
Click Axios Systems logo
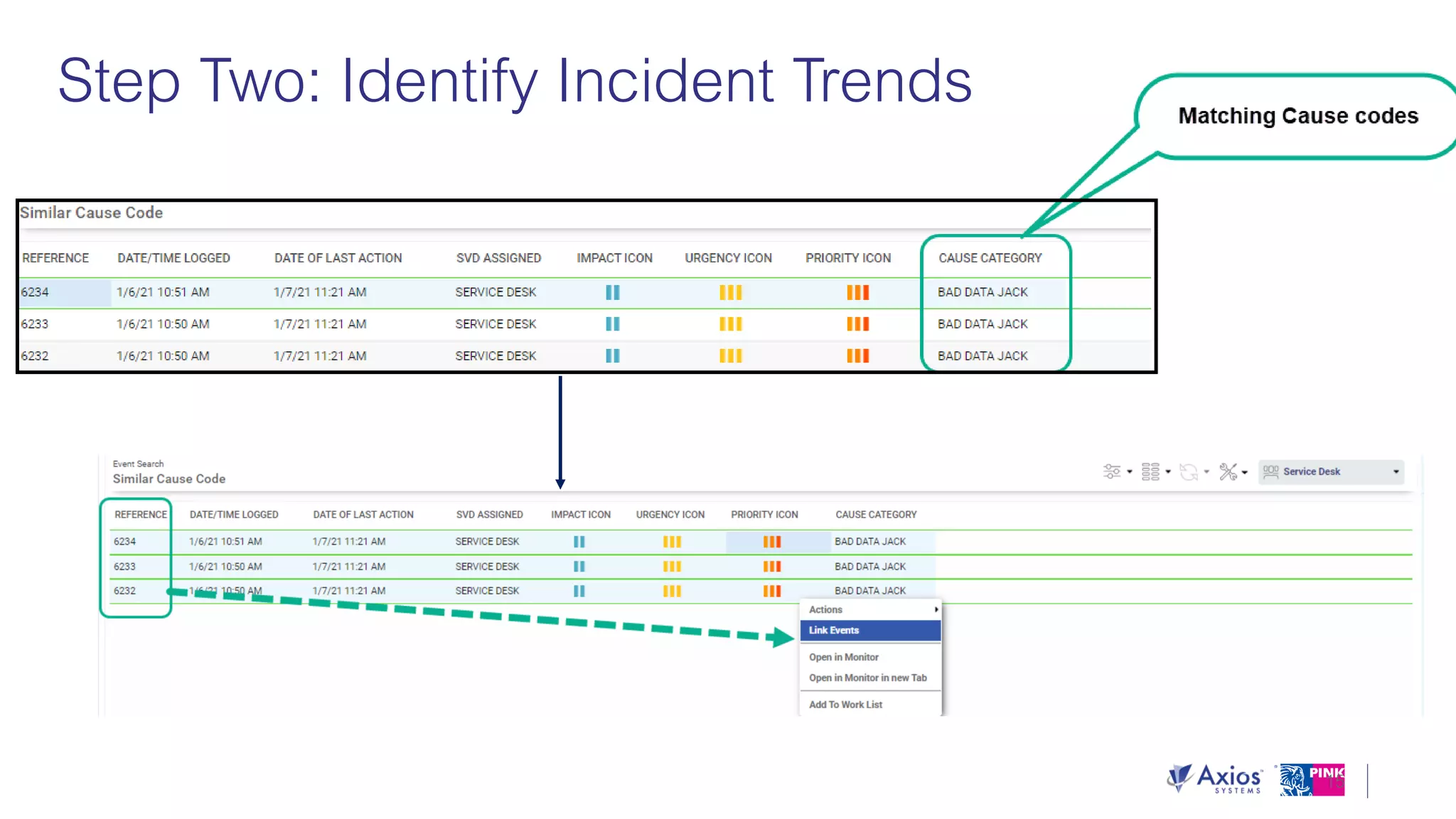[1216, 779]
